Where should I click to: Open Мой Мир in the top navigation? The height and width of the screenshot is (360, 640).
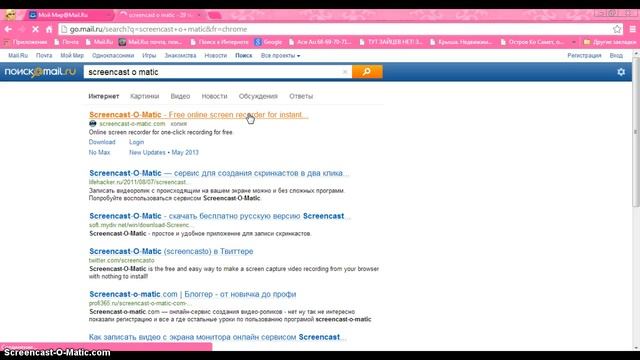tap(72, 56)
